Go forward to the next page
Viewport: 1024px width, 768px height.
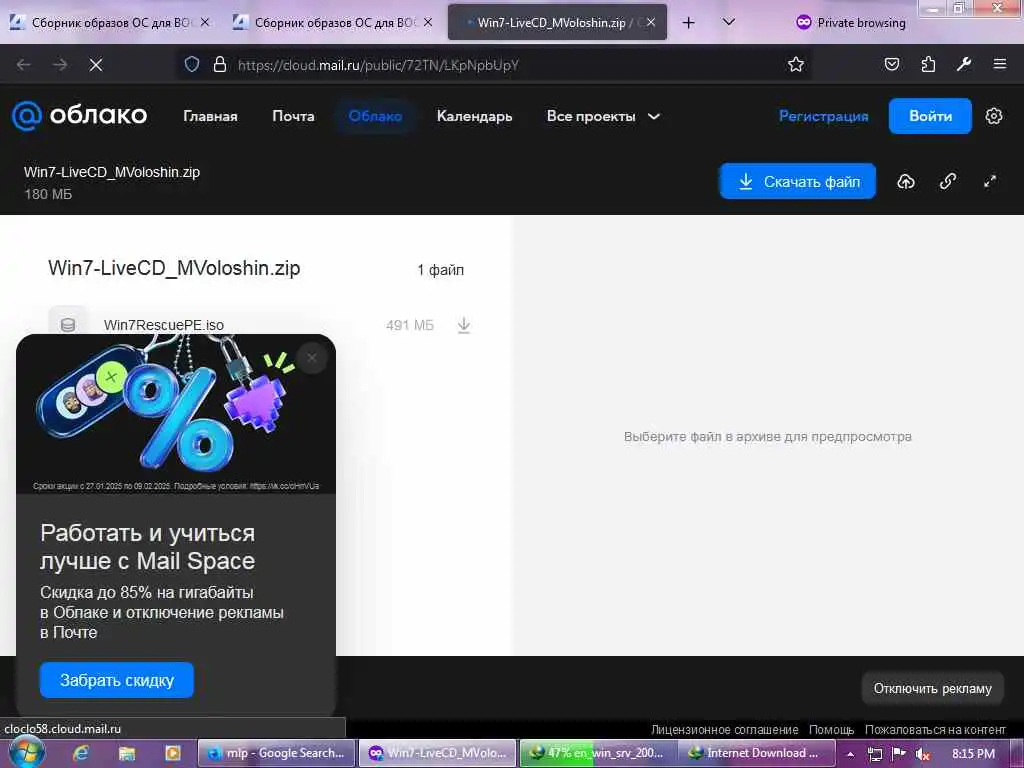[x=60, y=65]
